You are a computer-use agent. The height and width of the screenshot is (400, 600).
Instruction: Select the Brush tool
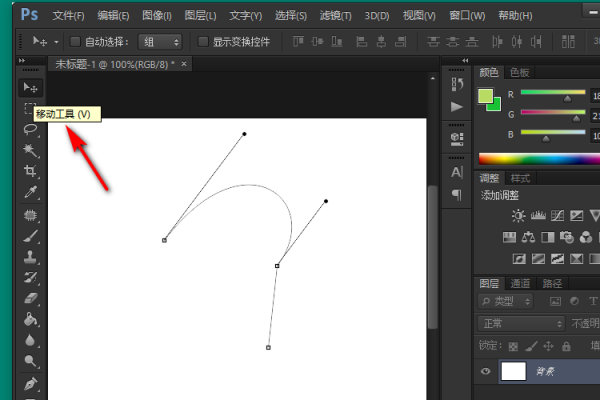(x=30, y=235)
